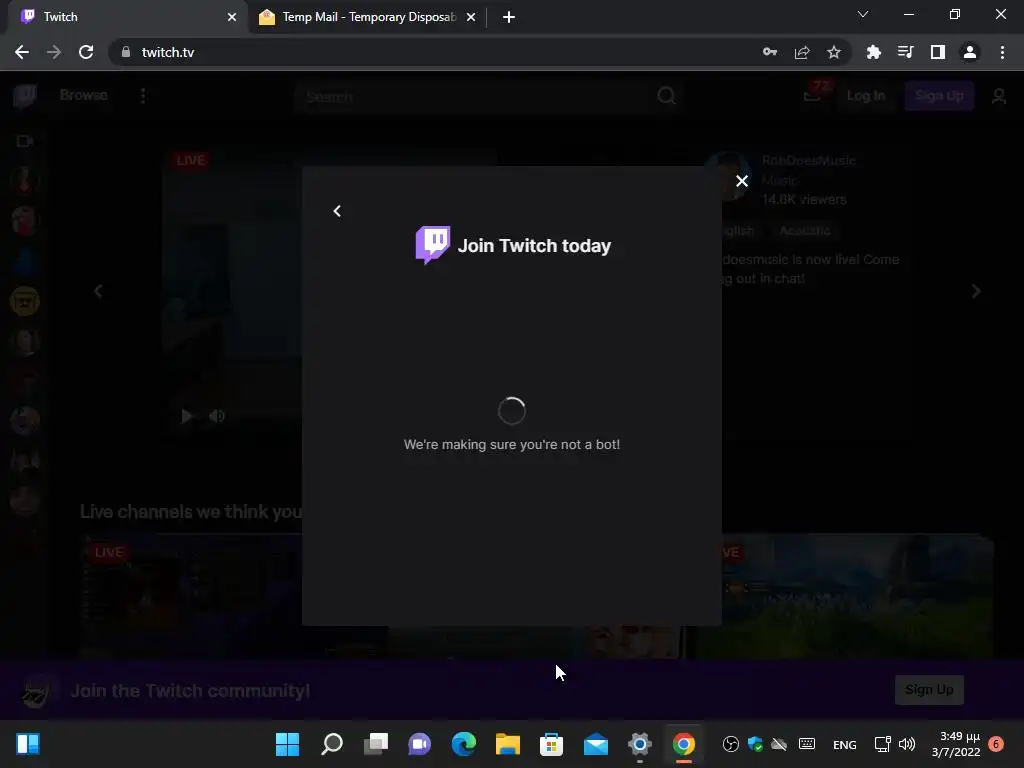Open the Windows Start menu
This screenshot has width=1024, height=768.
[x=287, y=744]
